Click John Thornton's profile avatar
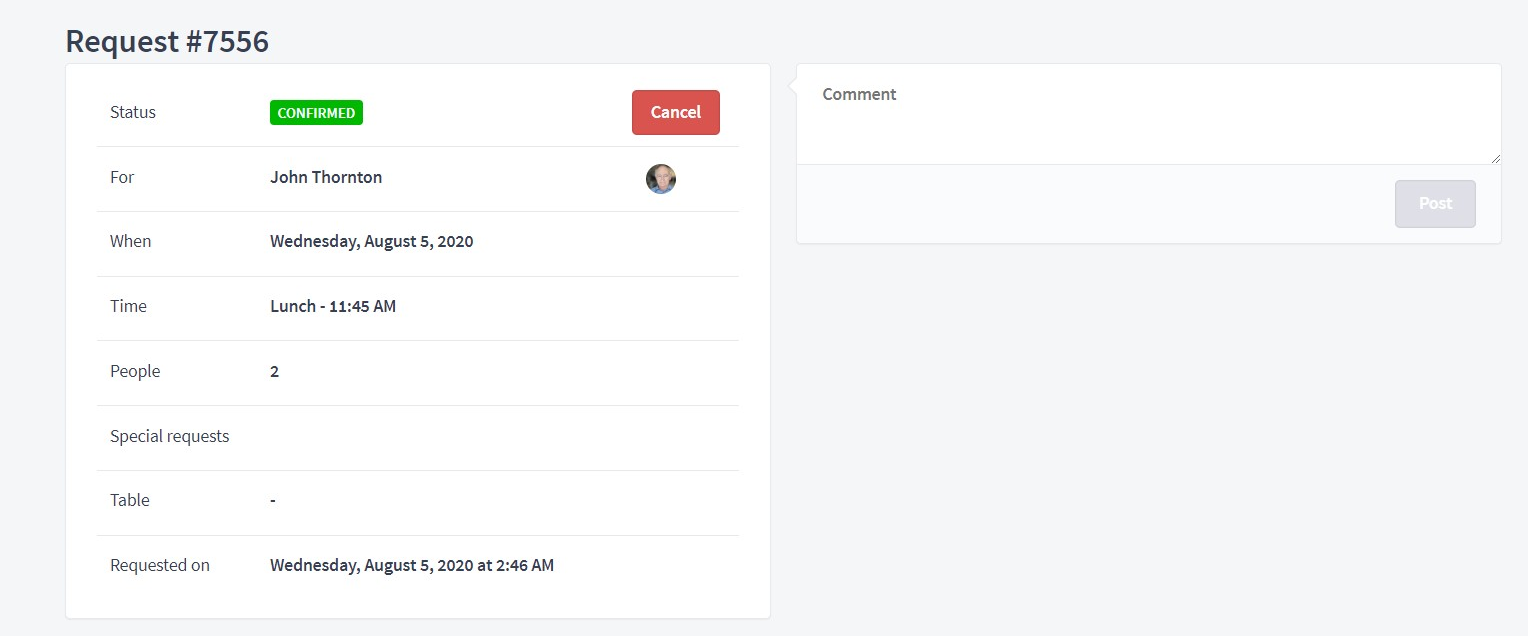Image resolution: width=1528 pixels, height=636 pixels. click(660, 179)
